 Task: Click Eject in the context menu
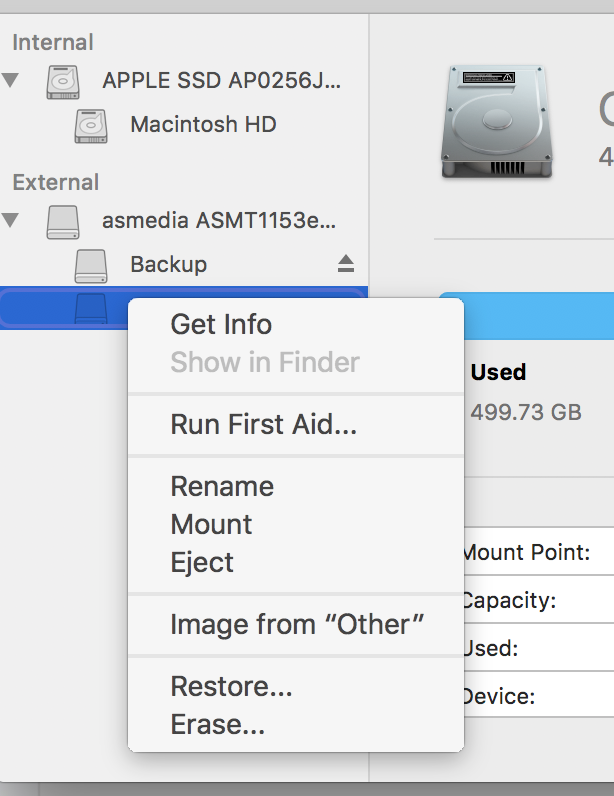[202, 562]
